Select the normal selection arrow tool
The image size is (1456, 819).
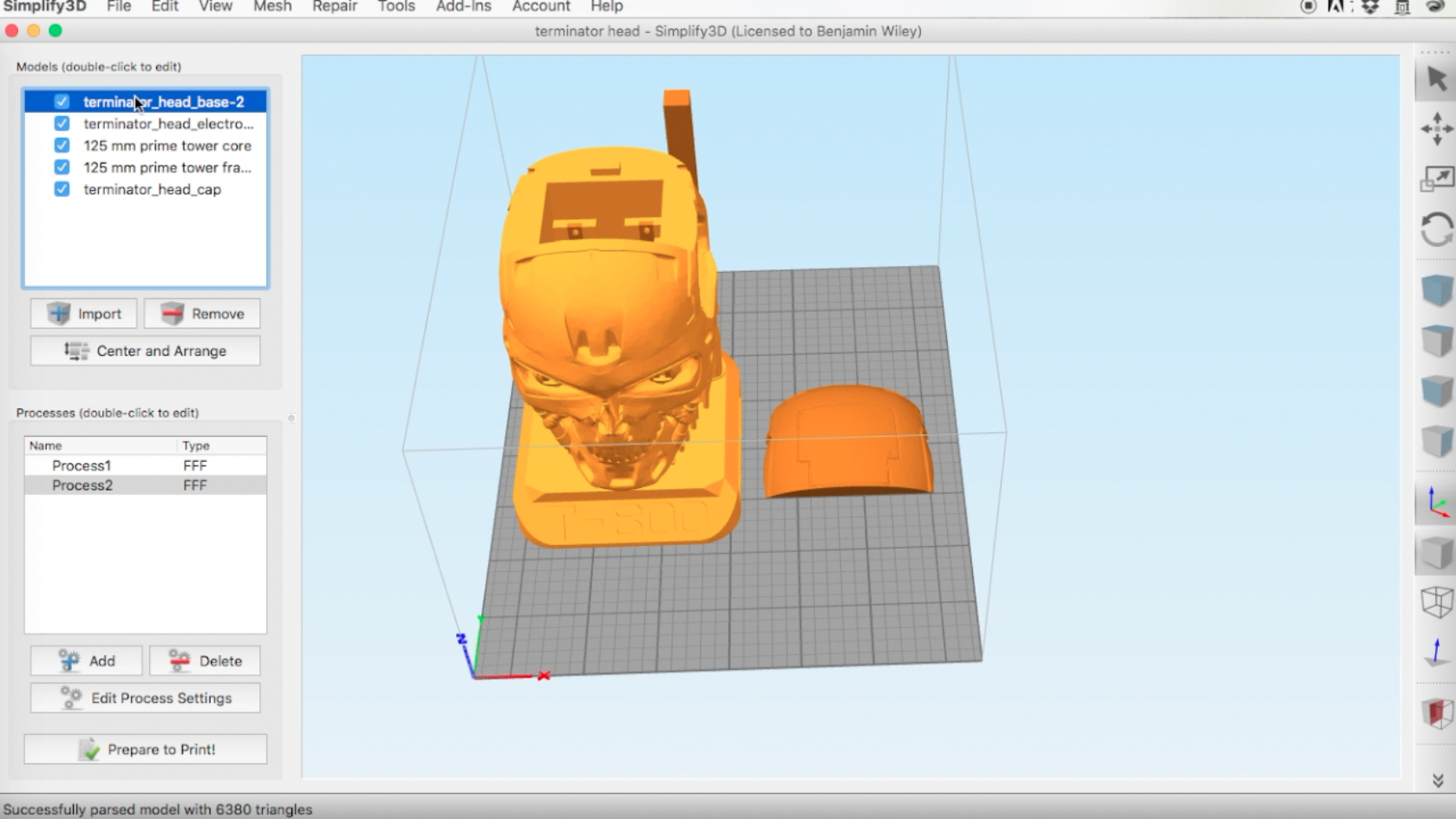coord(1436,79)
